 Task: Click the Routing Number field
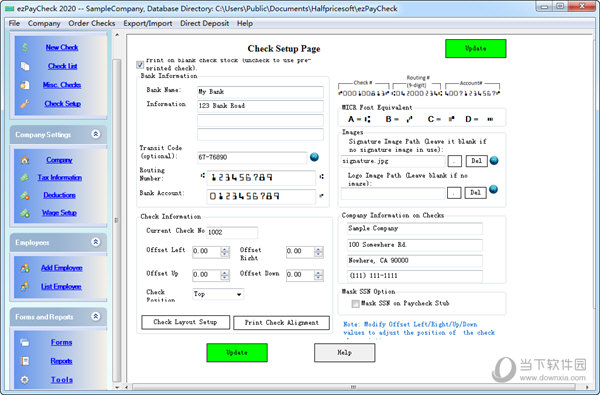(x=261, y=178)
